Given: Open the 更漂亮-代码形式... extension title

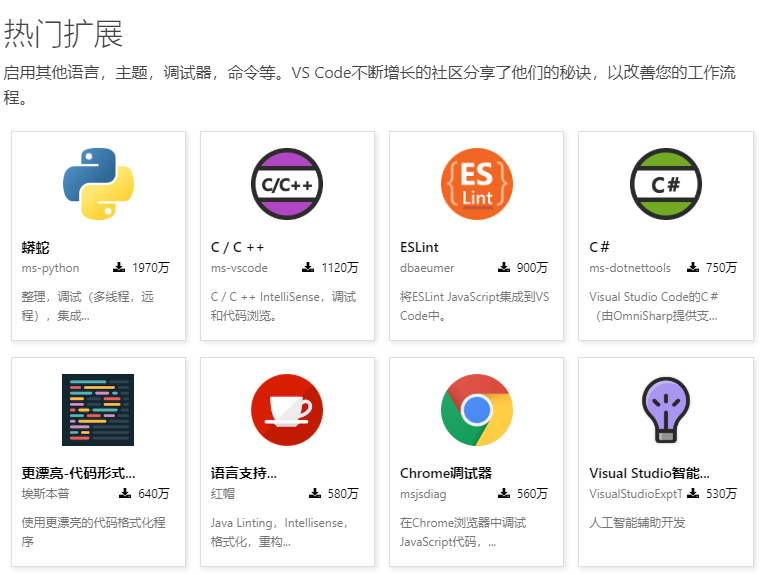Looking at the screenshot, I should click(78, 473).
